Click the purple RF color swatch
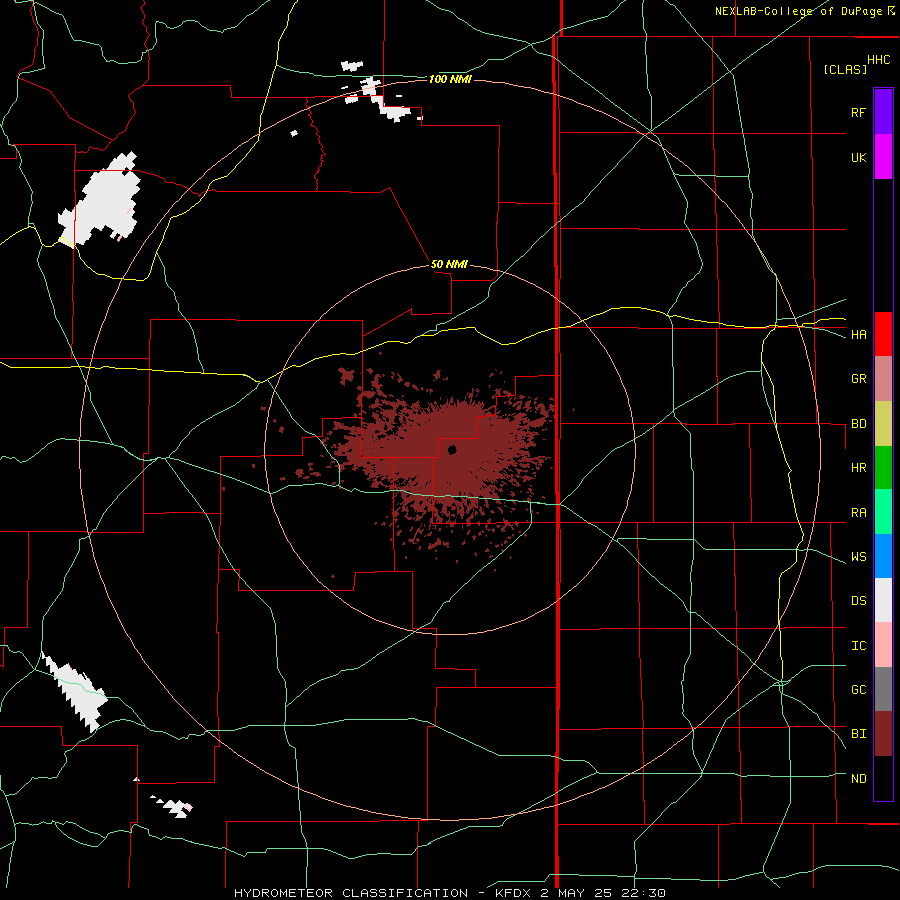The width and height of the screenshot is (900, 900). [x=883, y=111]
